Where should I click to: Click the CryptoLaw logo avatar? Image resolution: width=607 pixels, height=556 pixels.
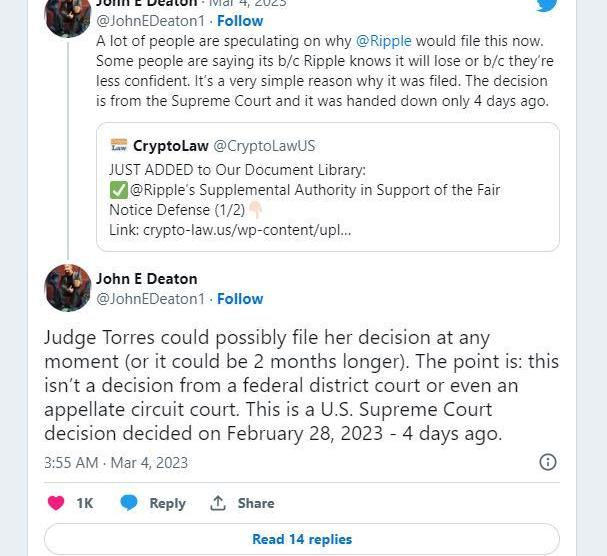coord(119,146)
